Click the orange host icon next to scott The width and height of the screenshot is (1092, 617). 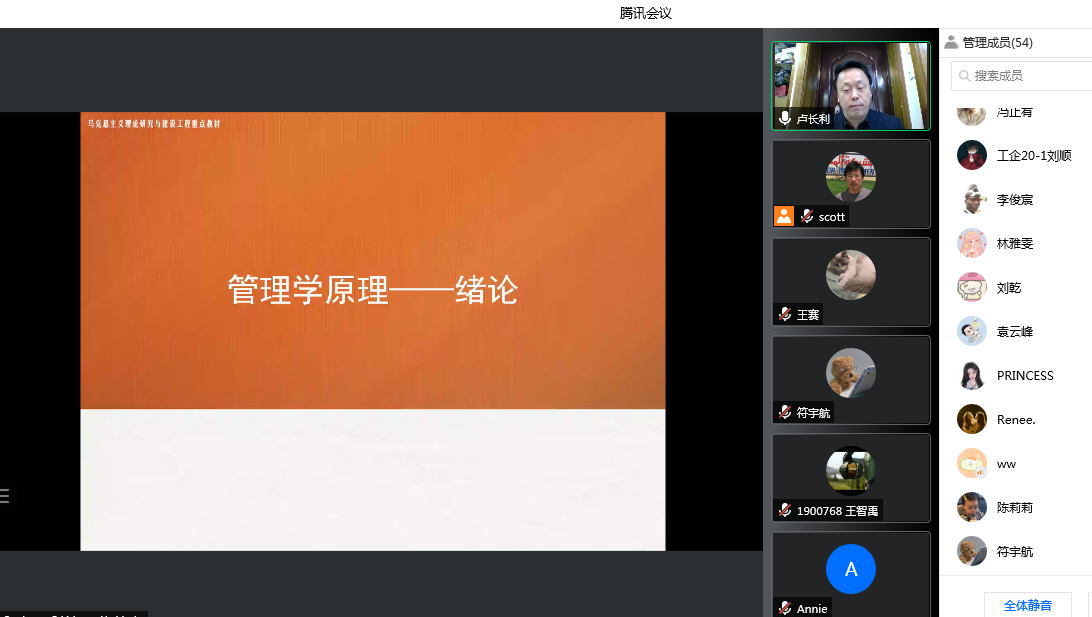point(784,216)
